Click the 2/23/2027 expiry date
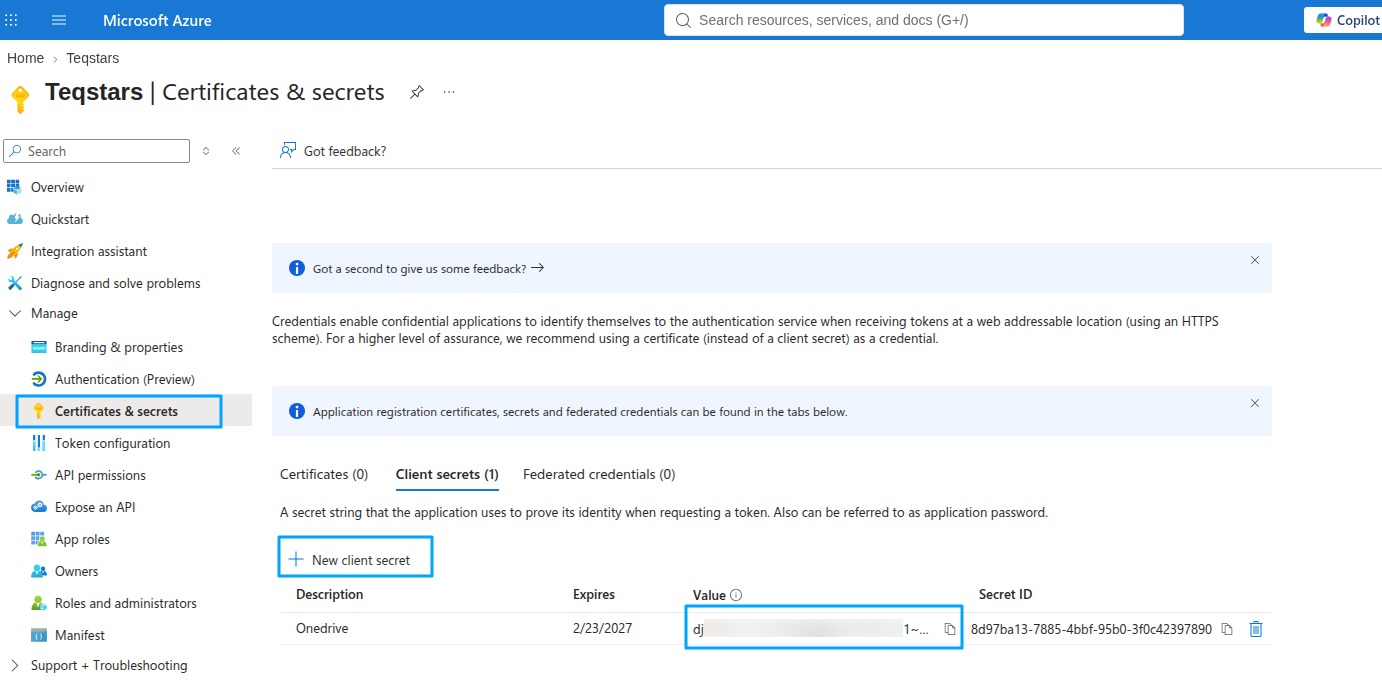The height and width of the screenshot is (690, 1382). coord(601,629)
